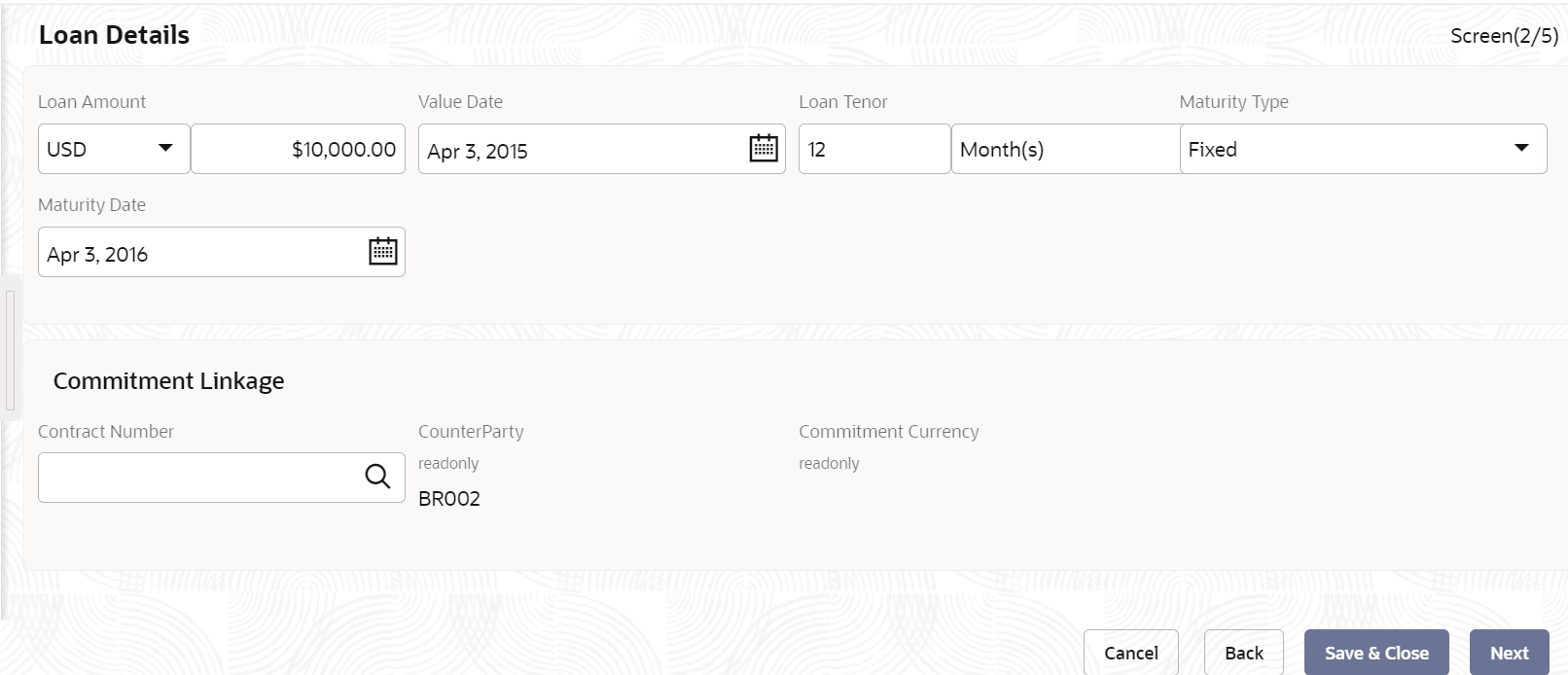This screenshot has width=1568, height=675.
Task: Open the Maturity Date calendar icon
Action: pyautogui.click(x=383, y=252)
